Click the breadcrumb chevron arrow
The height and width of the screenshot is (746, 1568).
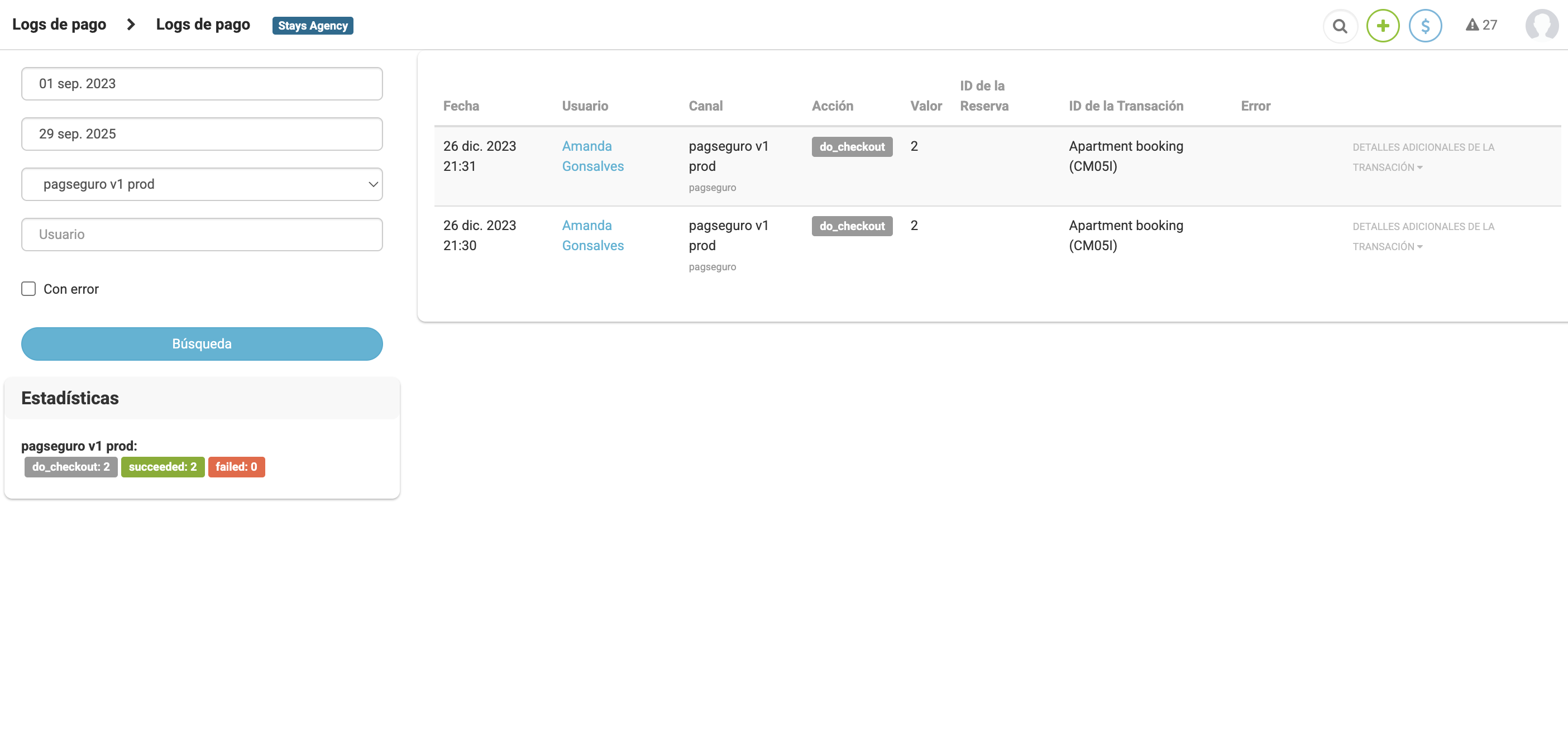pos(131,25)
